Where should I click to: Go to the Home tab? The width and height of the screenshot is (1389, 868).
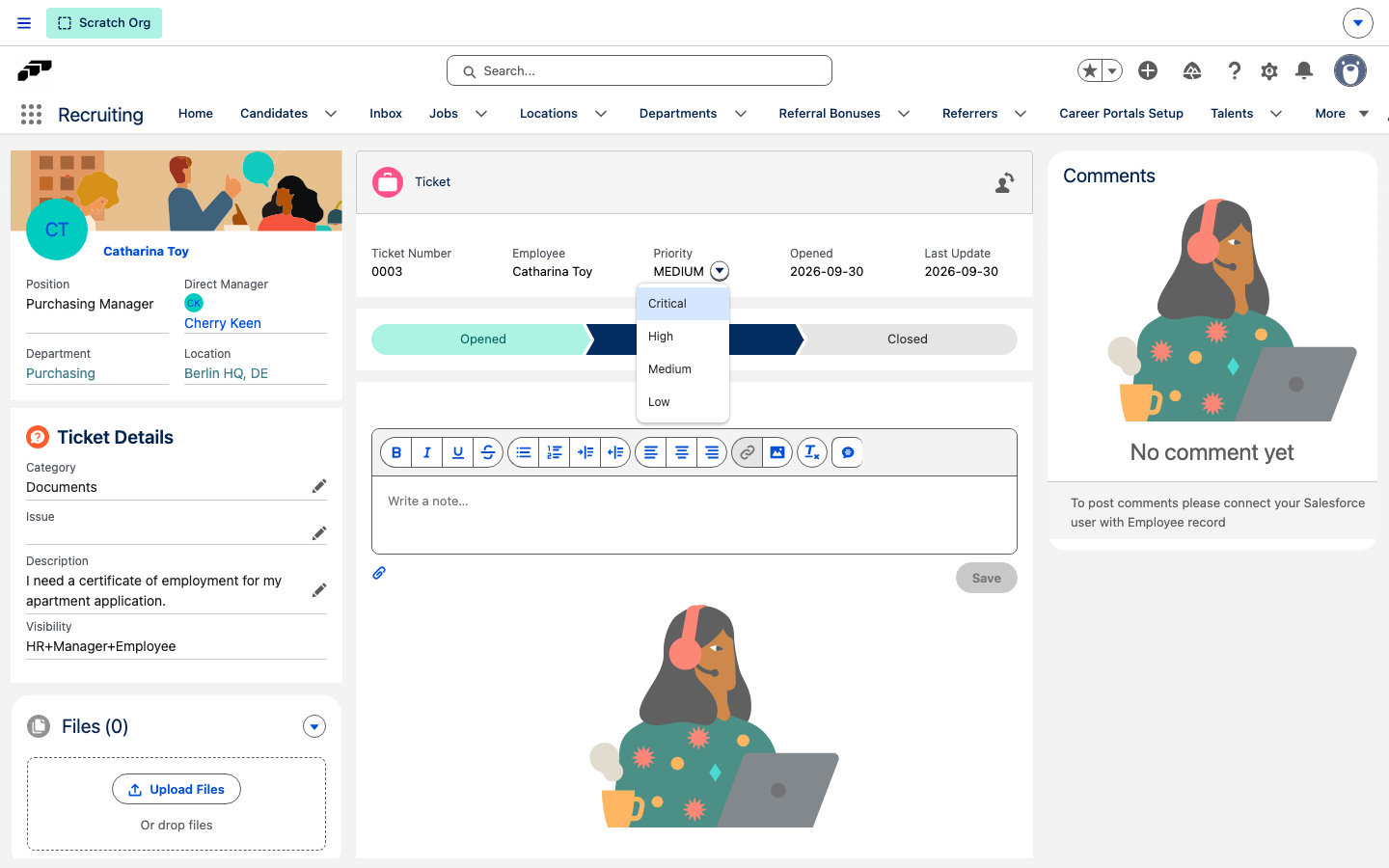(x=196, y=114)
